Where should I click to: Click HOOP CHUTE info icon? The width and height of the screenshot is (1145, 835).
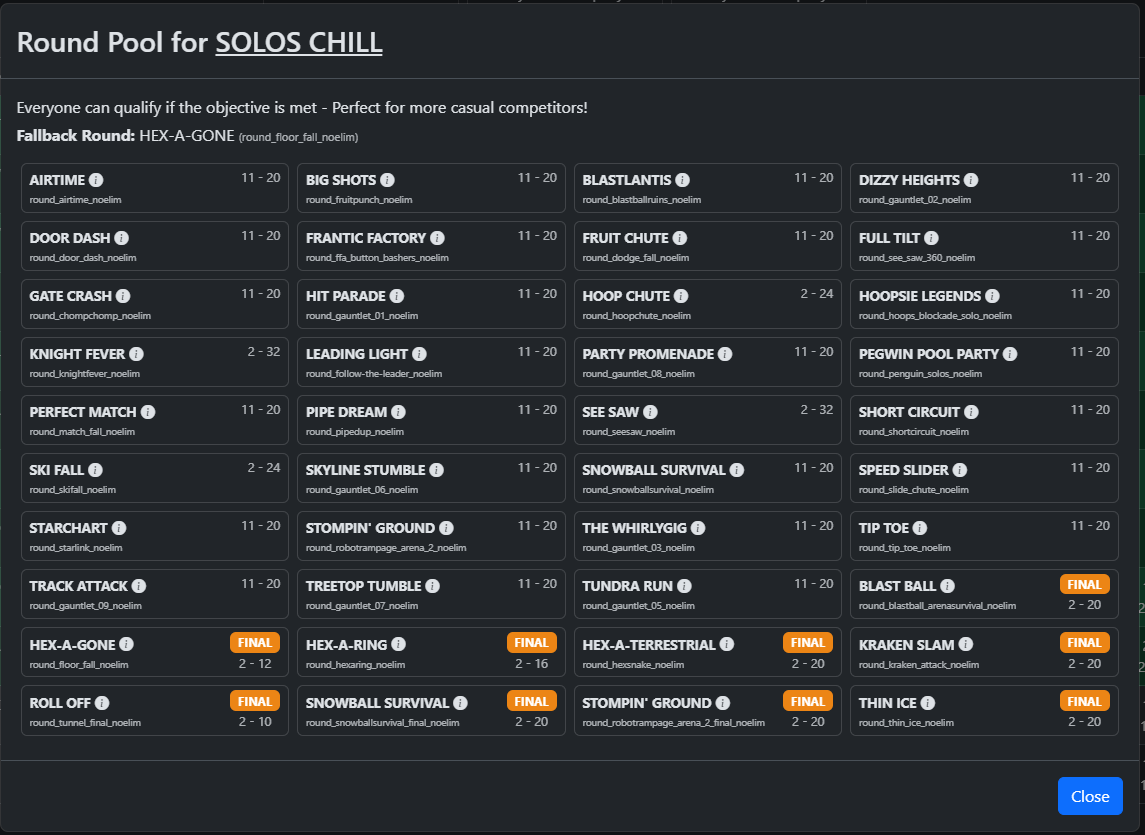[x=681, y=296]
